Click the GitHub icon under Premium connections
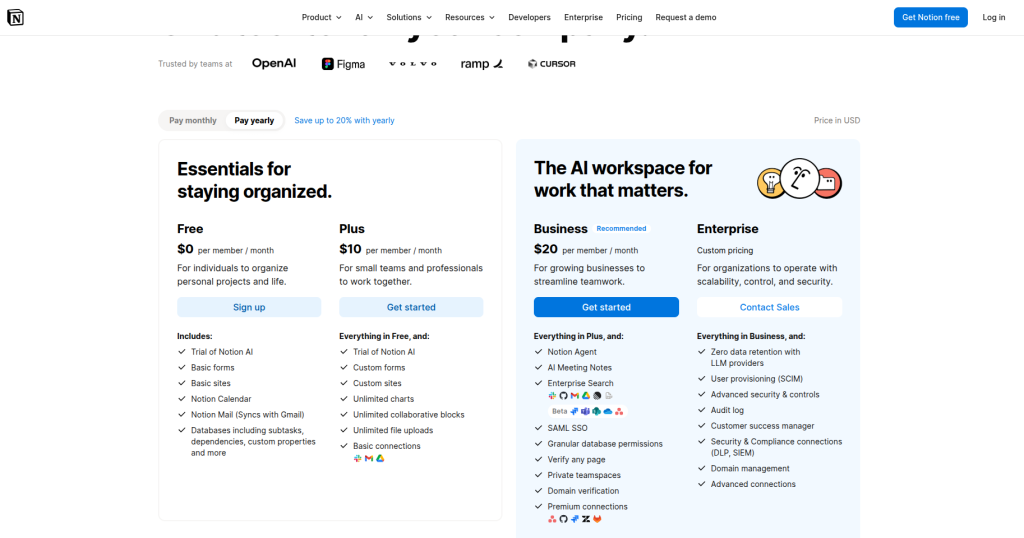This screenshot has width=1024, height=538. pyautogui.click(x=564, y=519)
